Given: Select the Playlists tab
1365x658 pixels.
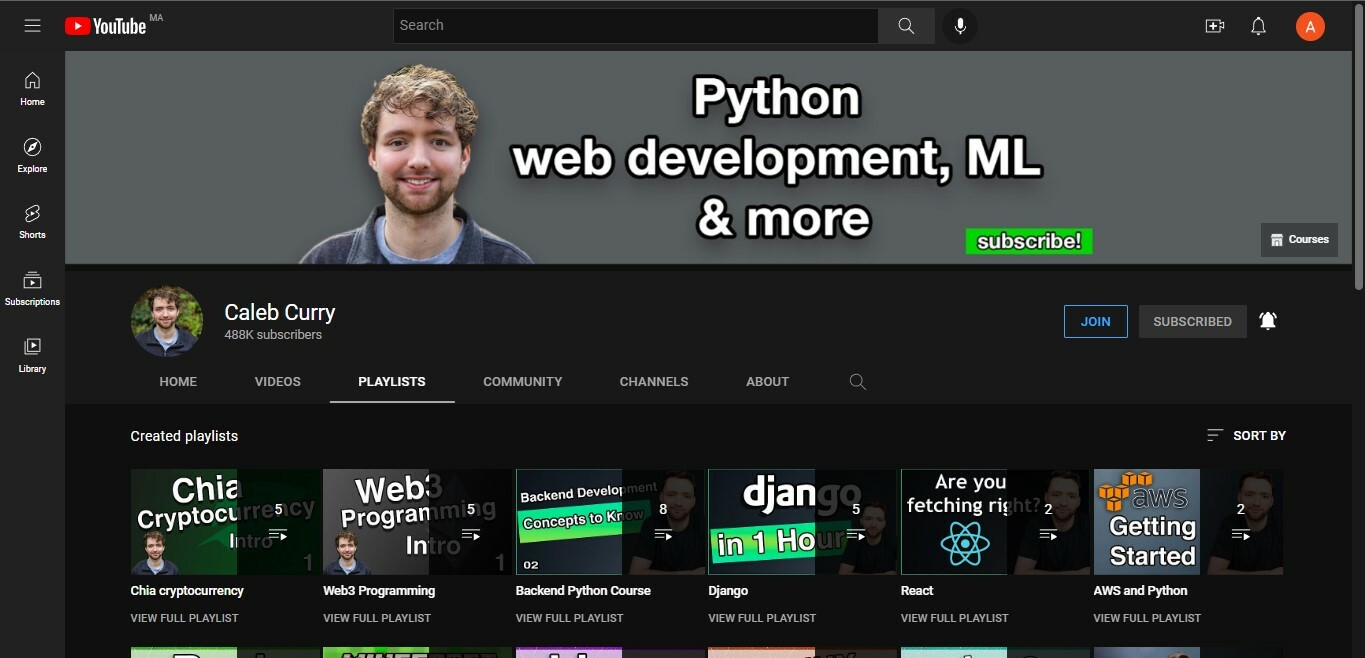Looking at the screenshot, I should [x=392, y=381].
